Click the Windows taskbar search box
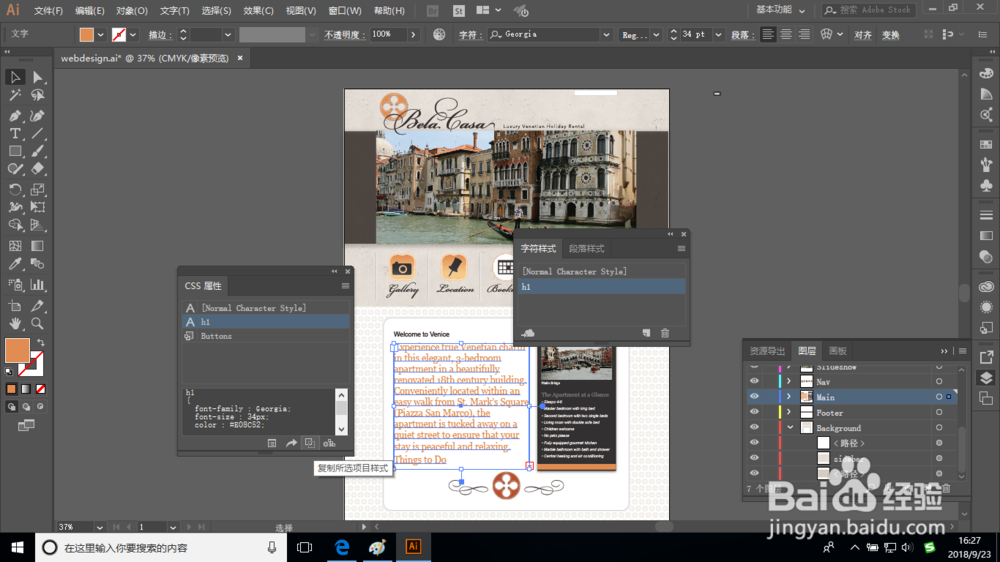 [x=159, y=547]
